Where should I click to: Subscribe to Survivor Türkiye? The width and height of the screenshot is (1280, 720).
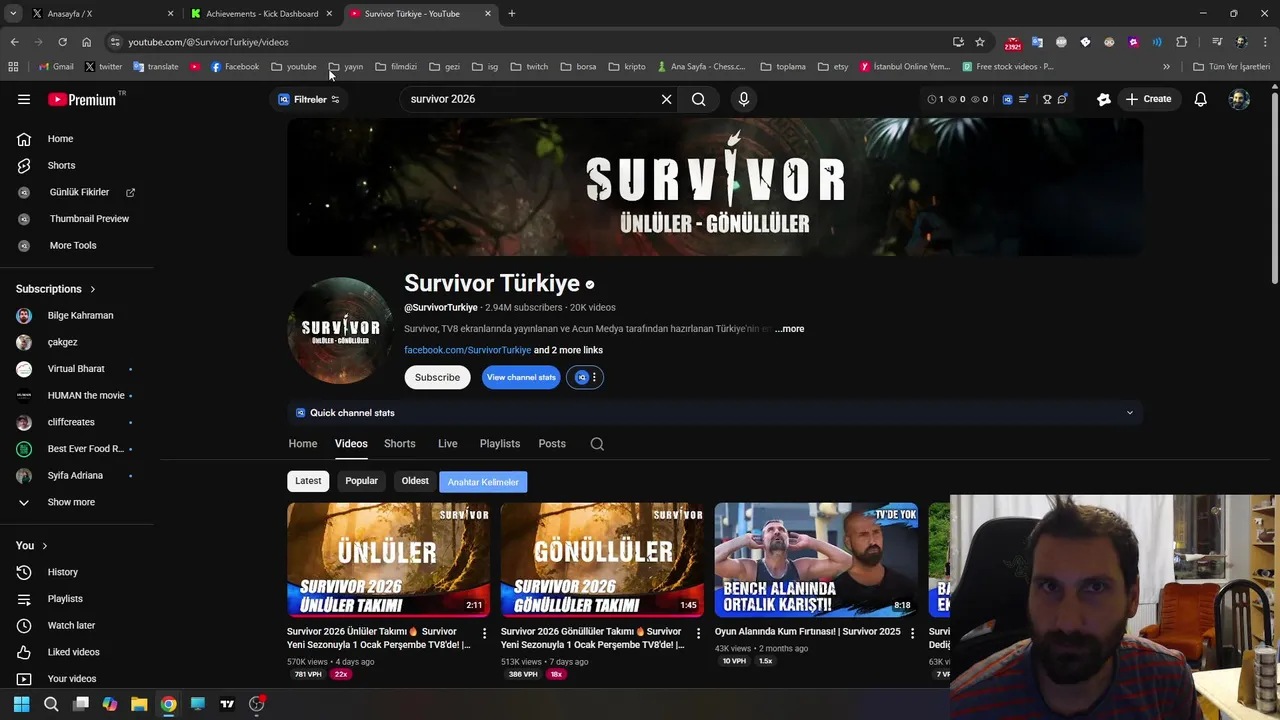pos(437,377)
